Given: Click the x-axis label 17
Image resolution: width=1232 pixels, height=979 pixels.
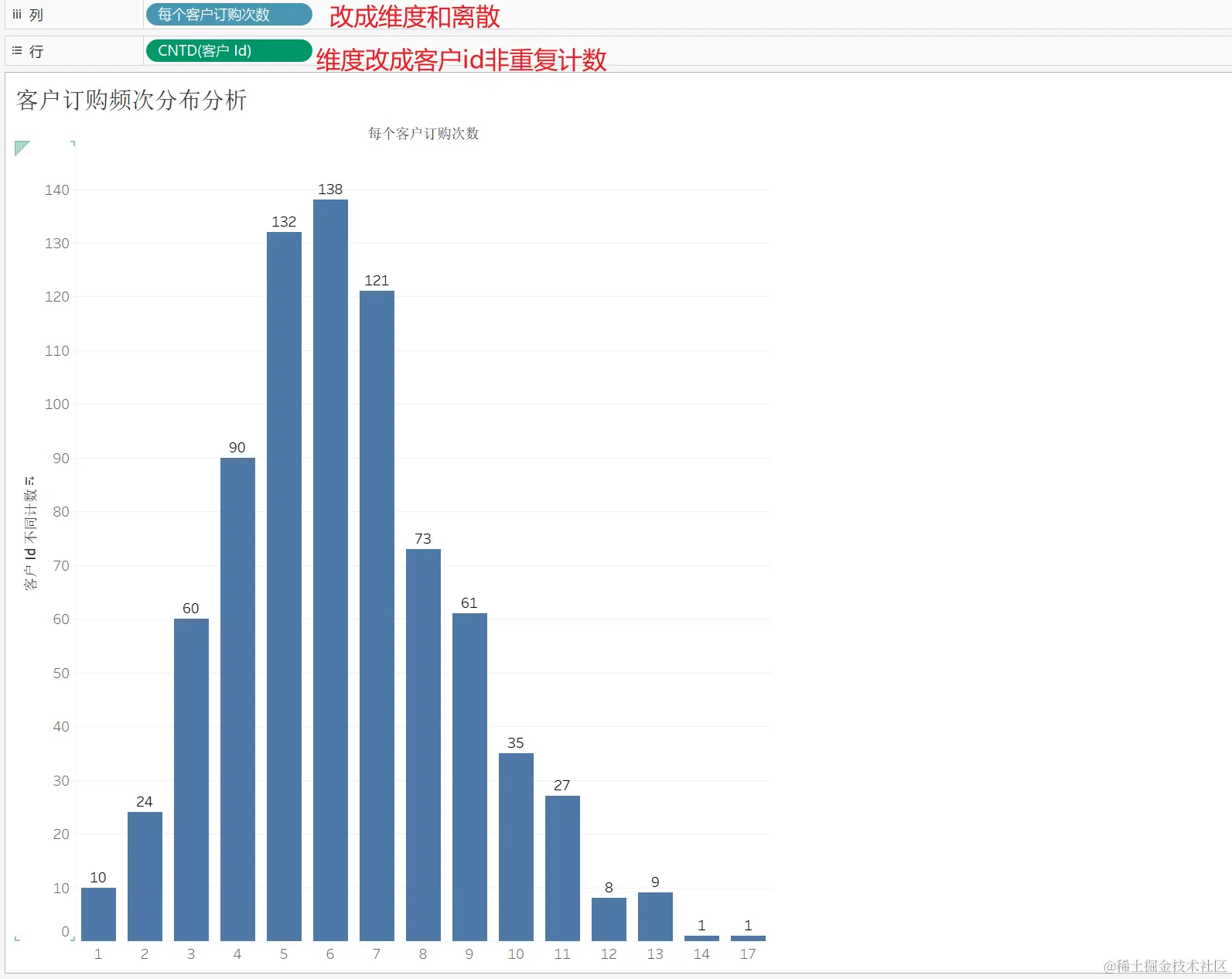Looking at the screenshot, I should pos(748,954).
